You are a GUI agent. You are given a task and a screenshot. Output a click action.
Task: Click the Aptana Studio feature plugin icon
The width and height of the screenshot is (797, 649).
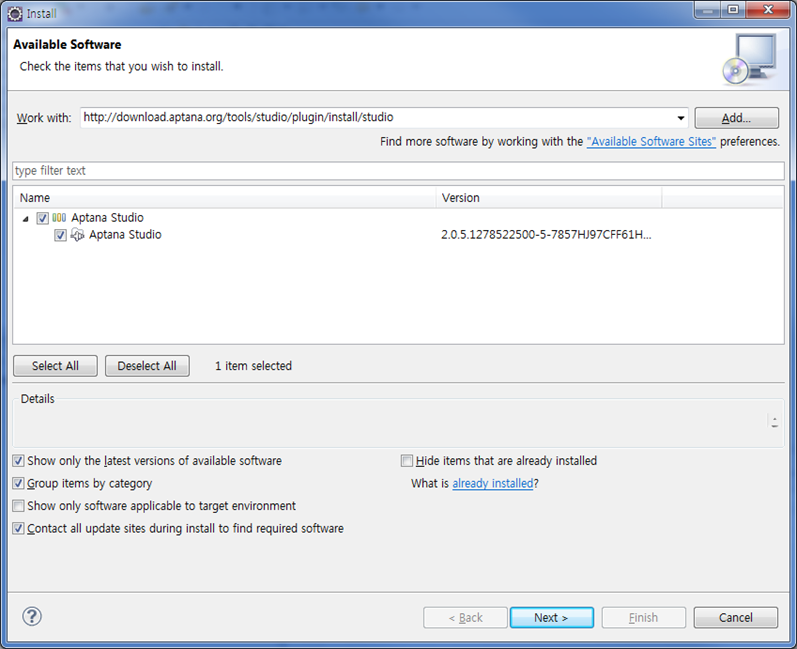pyautogui.click(x=77, y=234)
